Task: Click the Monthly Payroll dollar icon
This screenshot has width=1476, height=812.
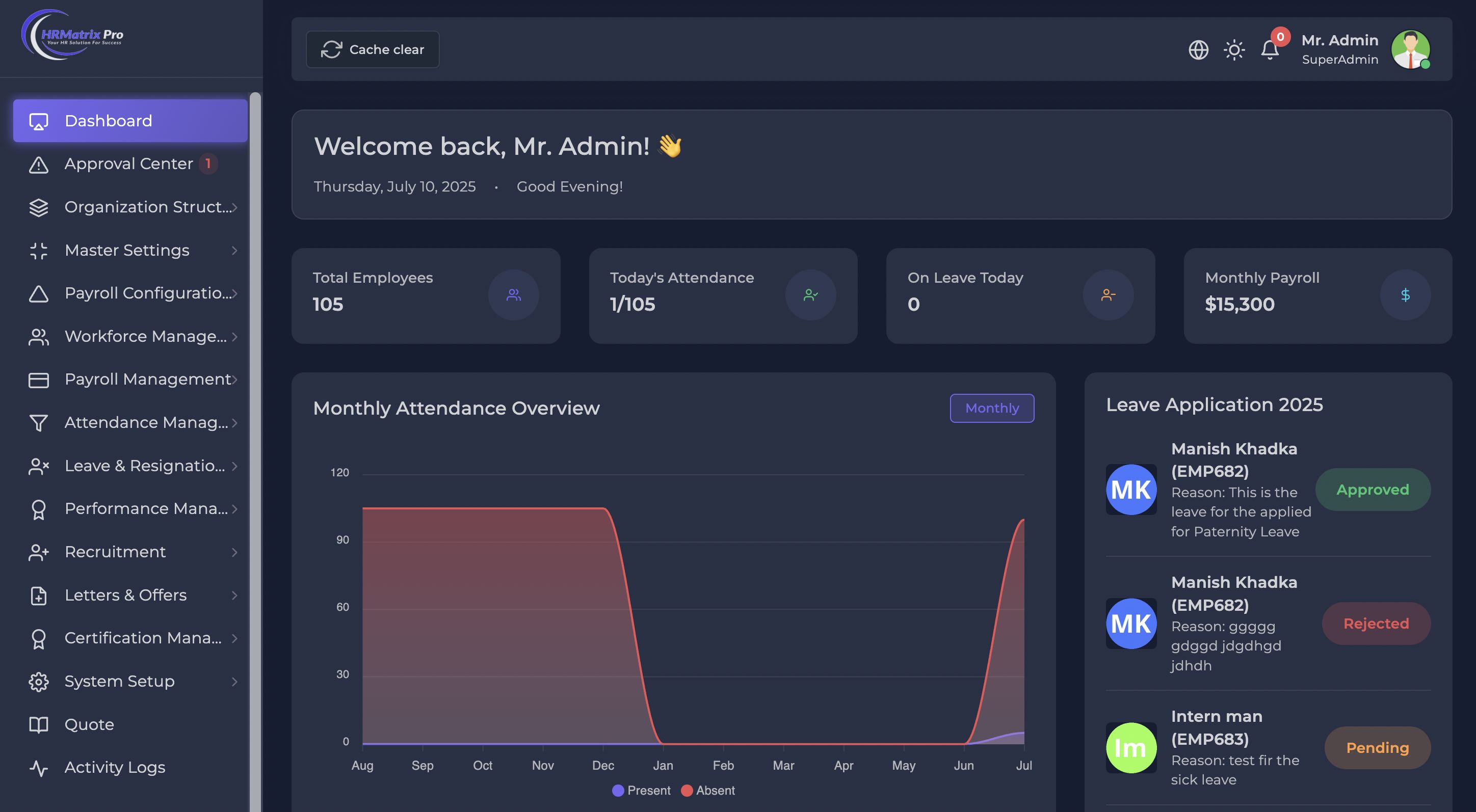Action: pos(1405,295)
